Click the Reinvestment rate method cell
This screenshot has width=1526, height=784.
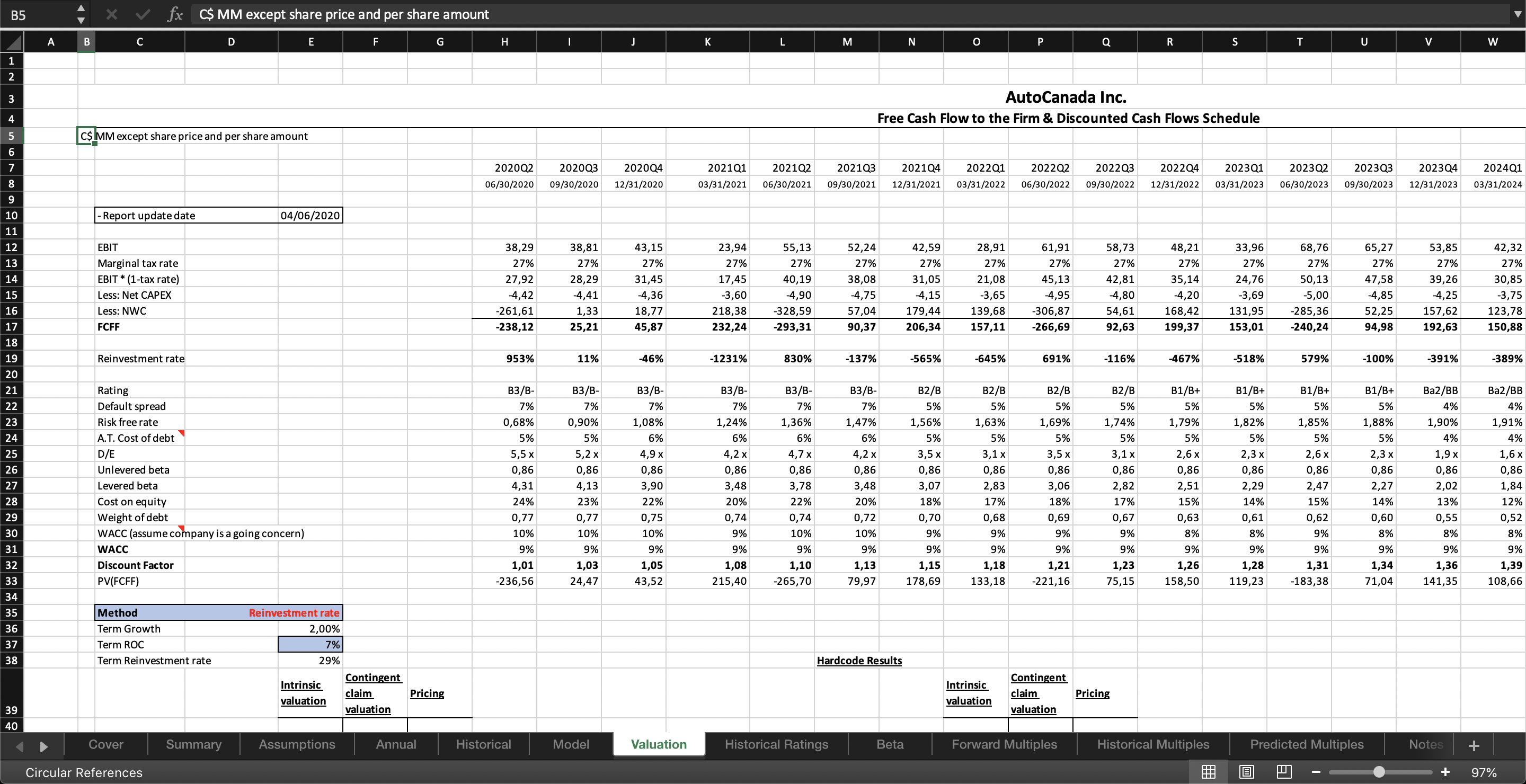click(x=294, y=613)
